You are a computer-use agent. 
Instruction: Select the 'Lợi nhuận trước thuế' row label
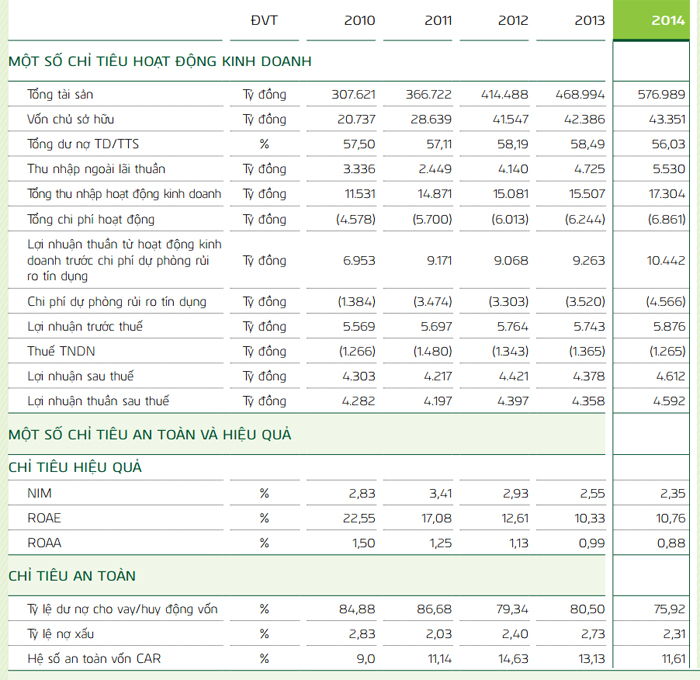pyautogui.click(x=81, y=327)
